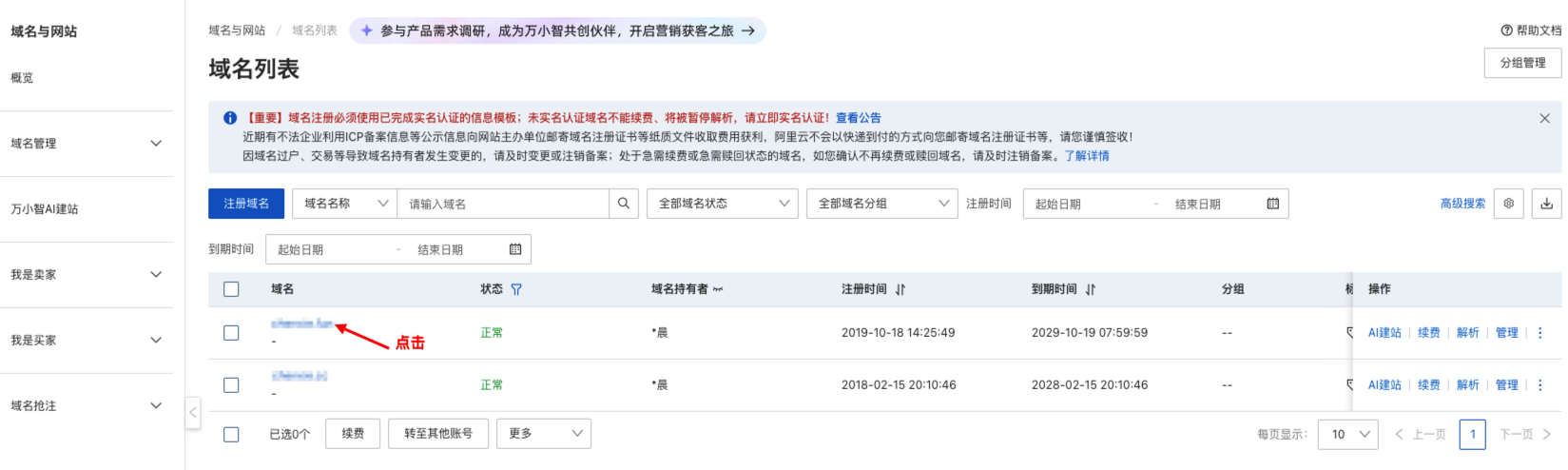Open the 高级搜索 link
This screenshot has height=470, width=1568.
pyautogui.click(x=1462, y=204)
